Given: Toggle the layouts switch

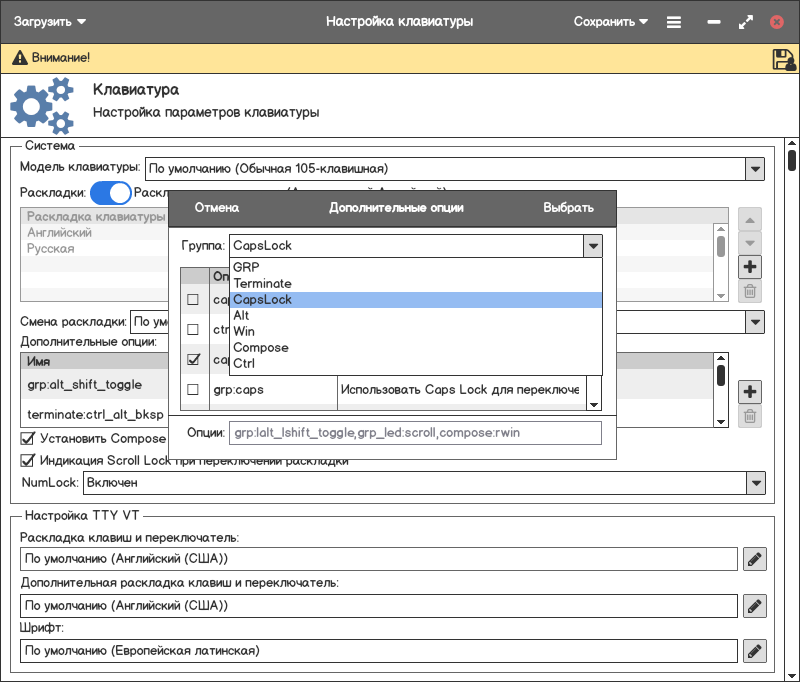Looking at the screenshot, I should pyautogui.click(x=110, y=192).
